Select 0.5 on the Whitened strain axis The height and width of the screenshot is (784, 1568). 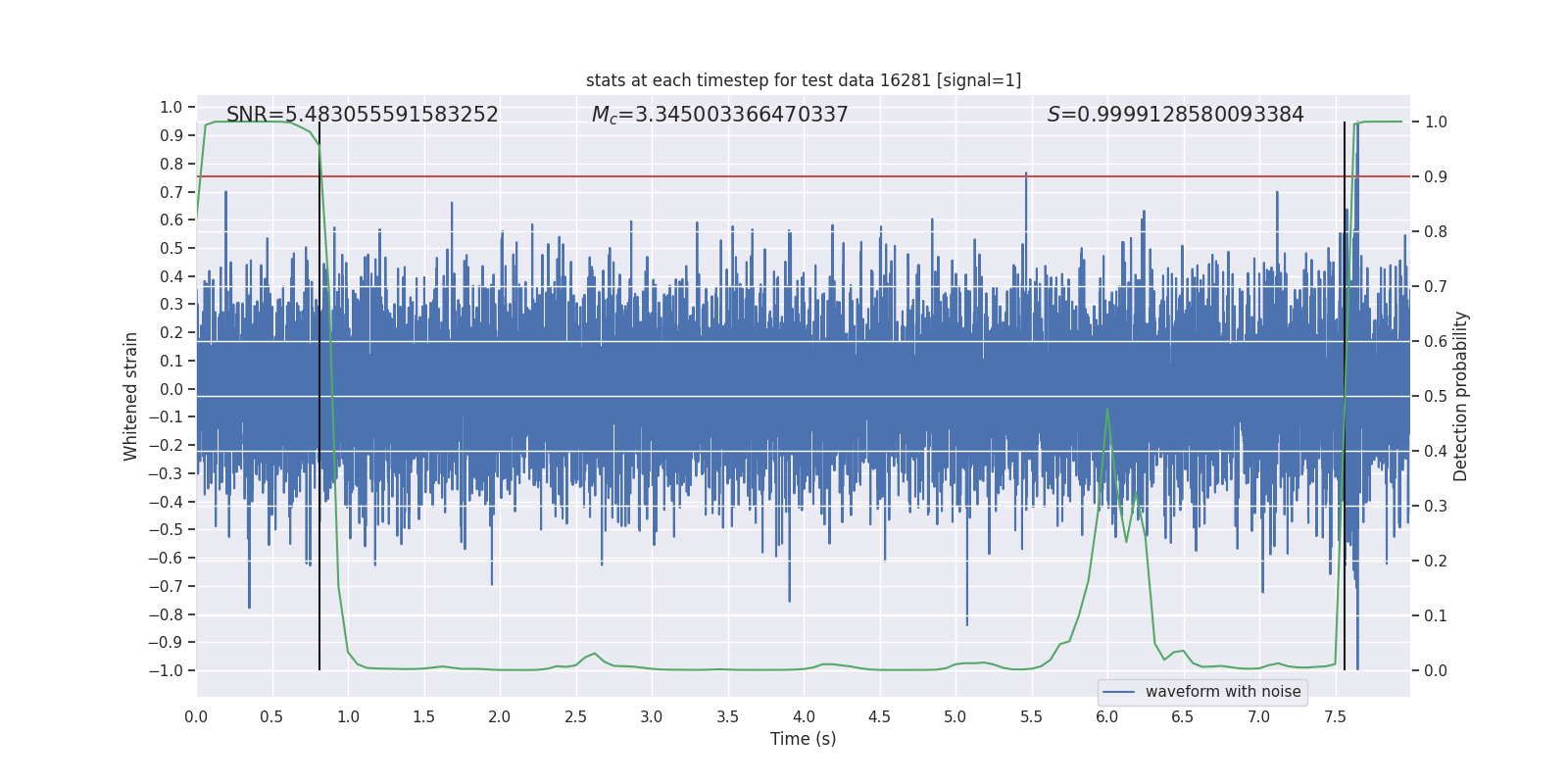(171, 248)
